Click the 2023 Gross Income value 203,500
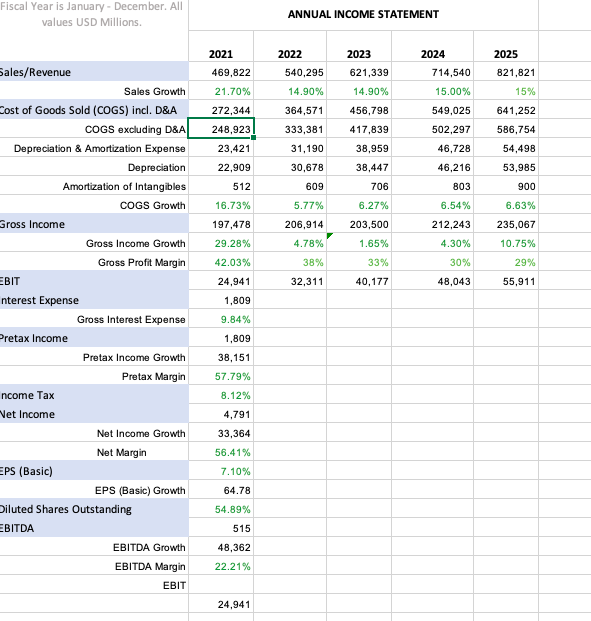 click(x=359, y=224)
